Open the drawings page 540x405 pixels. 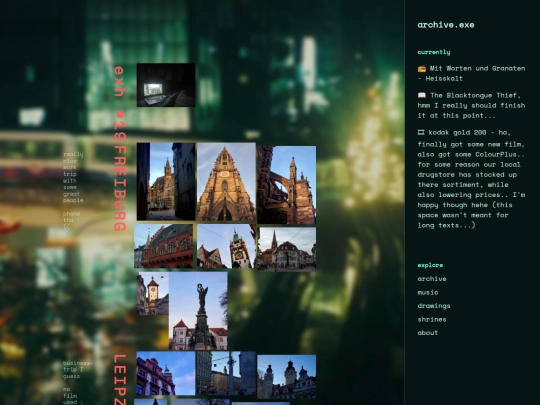click(434, 306)
